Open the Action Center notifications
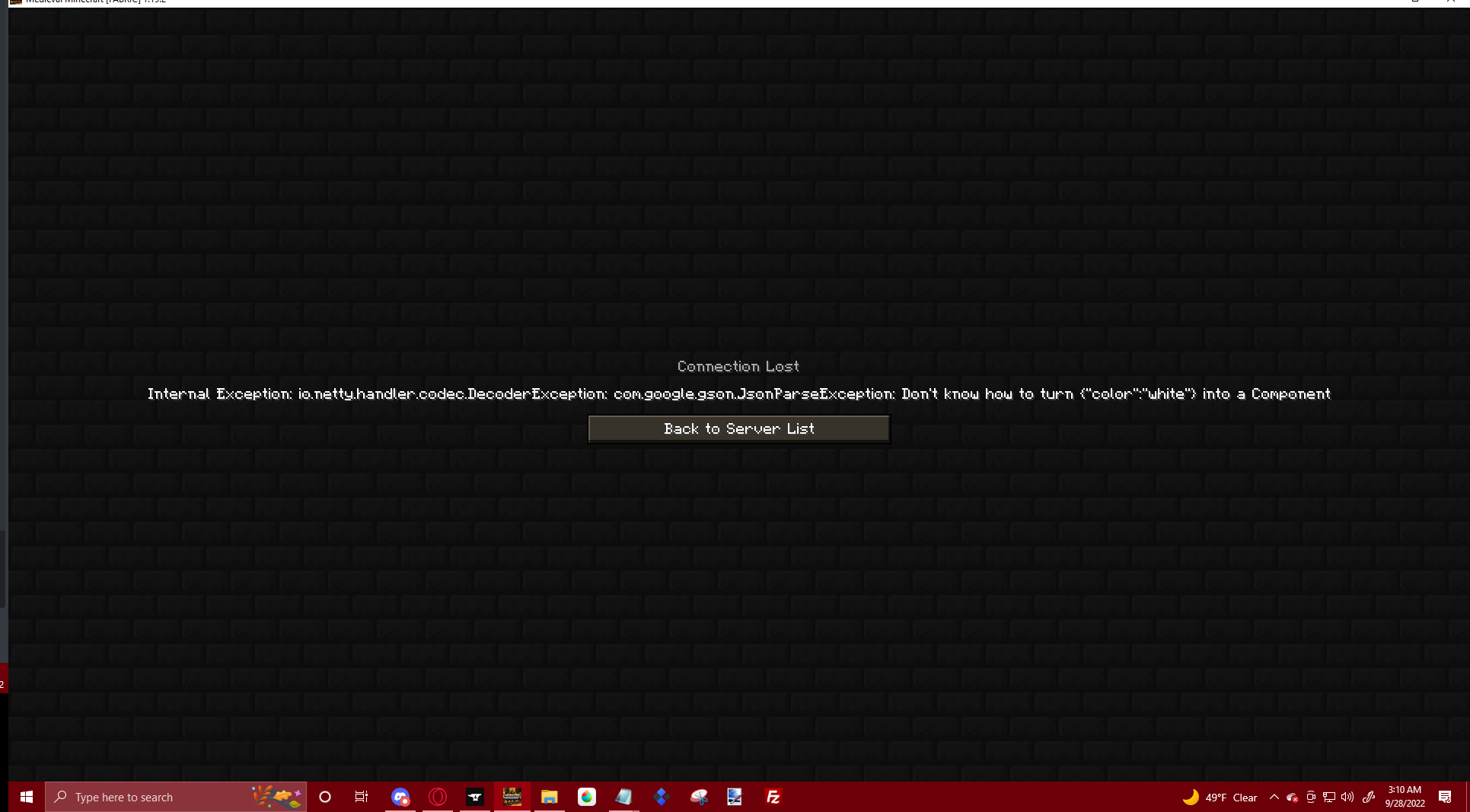The height and width of the screenshot is (812, 1470). point(1445,797)
